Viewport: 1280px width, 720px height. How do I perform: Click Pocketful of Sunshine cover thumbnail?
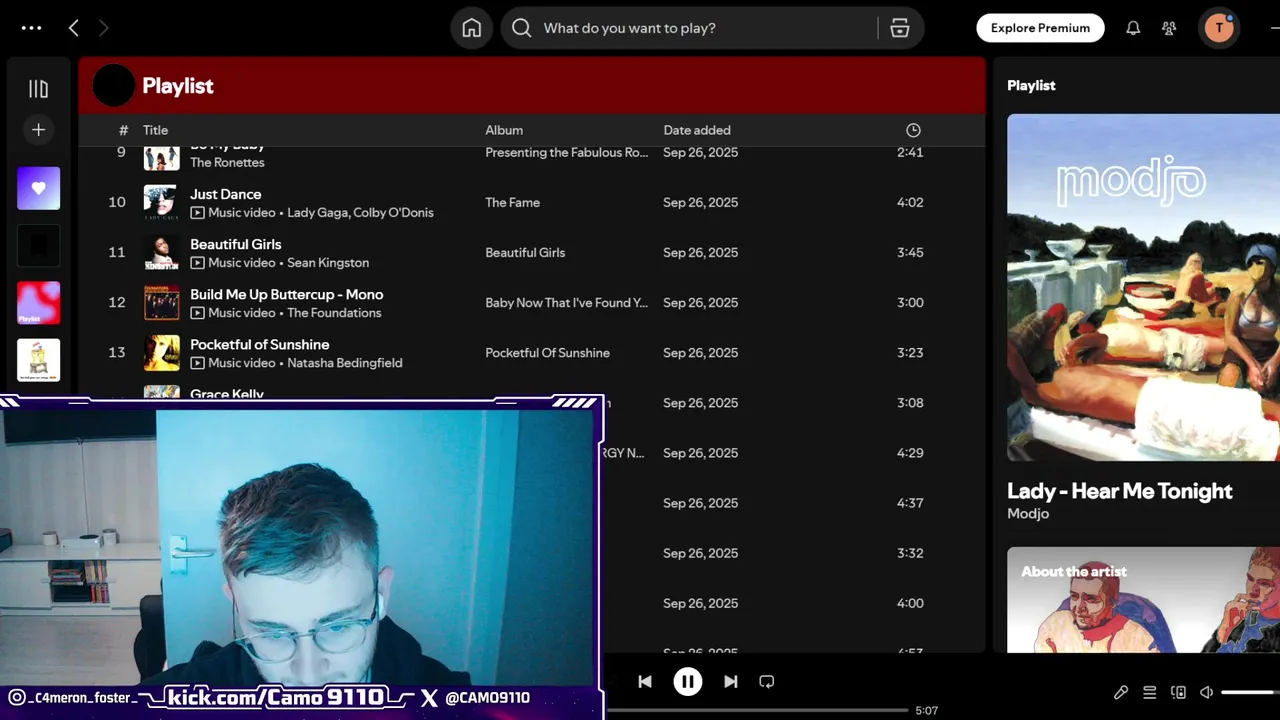coord(162,352)
